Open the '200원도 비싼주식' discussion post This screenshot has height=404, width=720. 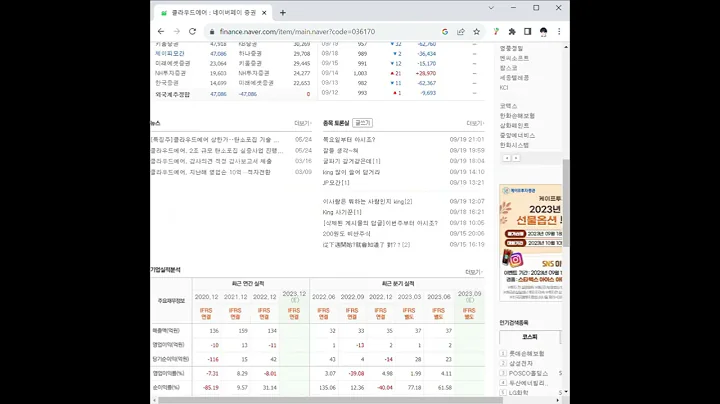[x=346, y=234]
